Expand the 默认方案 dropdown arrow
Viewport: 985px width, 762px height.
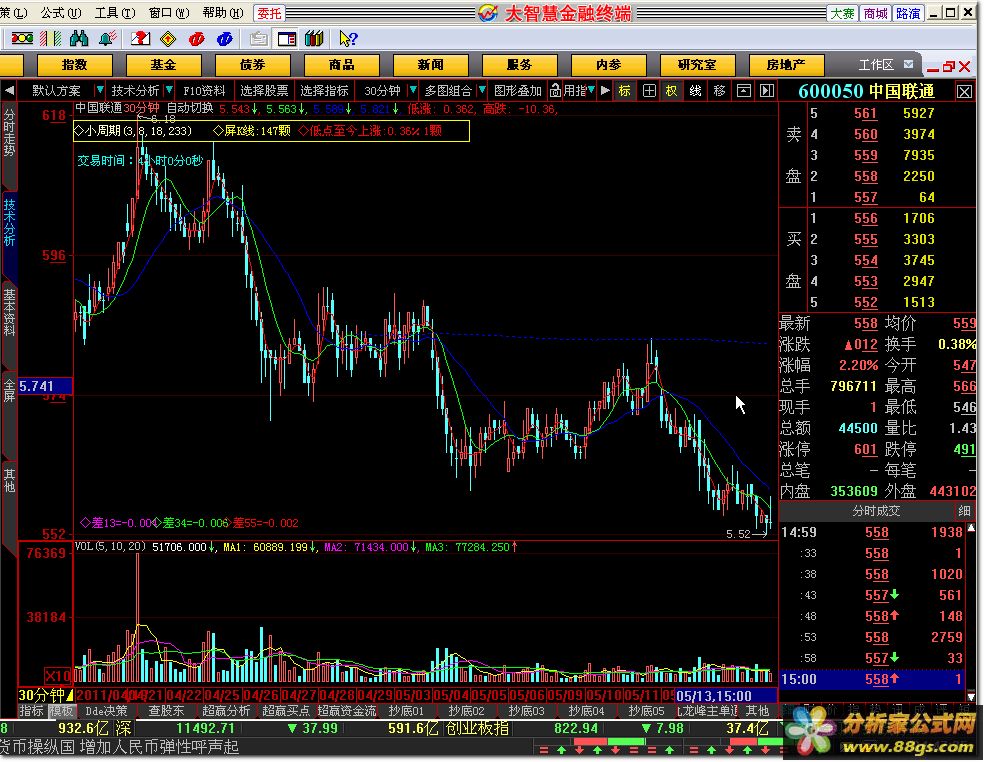click(x=99, y=91)
